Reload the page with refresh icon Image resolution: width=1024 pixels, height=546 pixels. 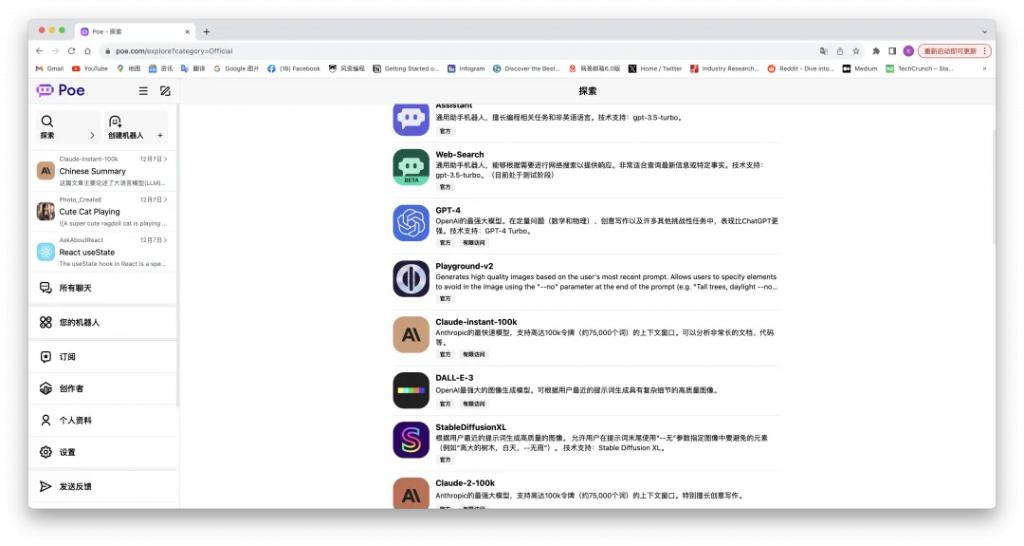click(71, 51)
